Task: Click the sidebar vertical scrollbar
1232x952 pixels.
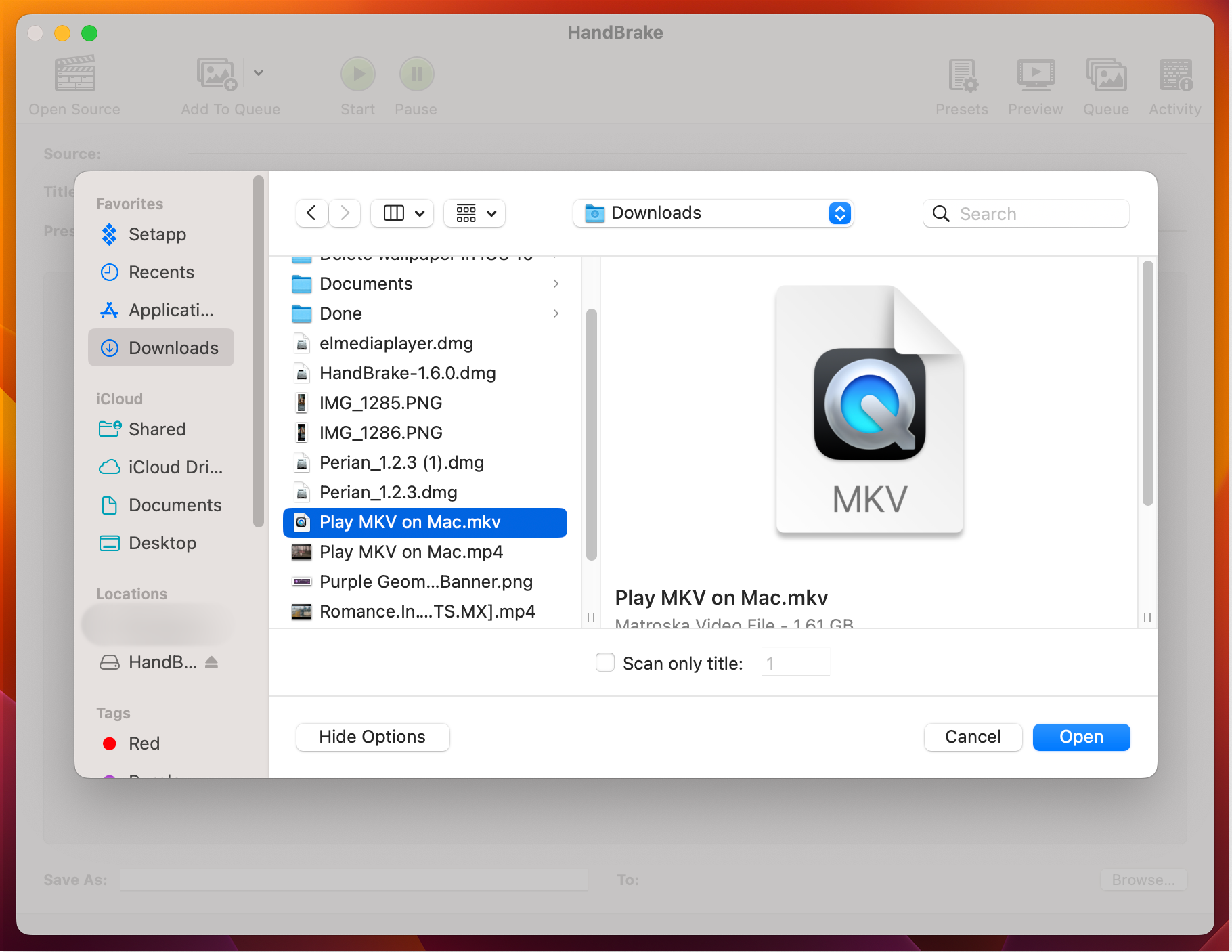Action: click(258, 351)
